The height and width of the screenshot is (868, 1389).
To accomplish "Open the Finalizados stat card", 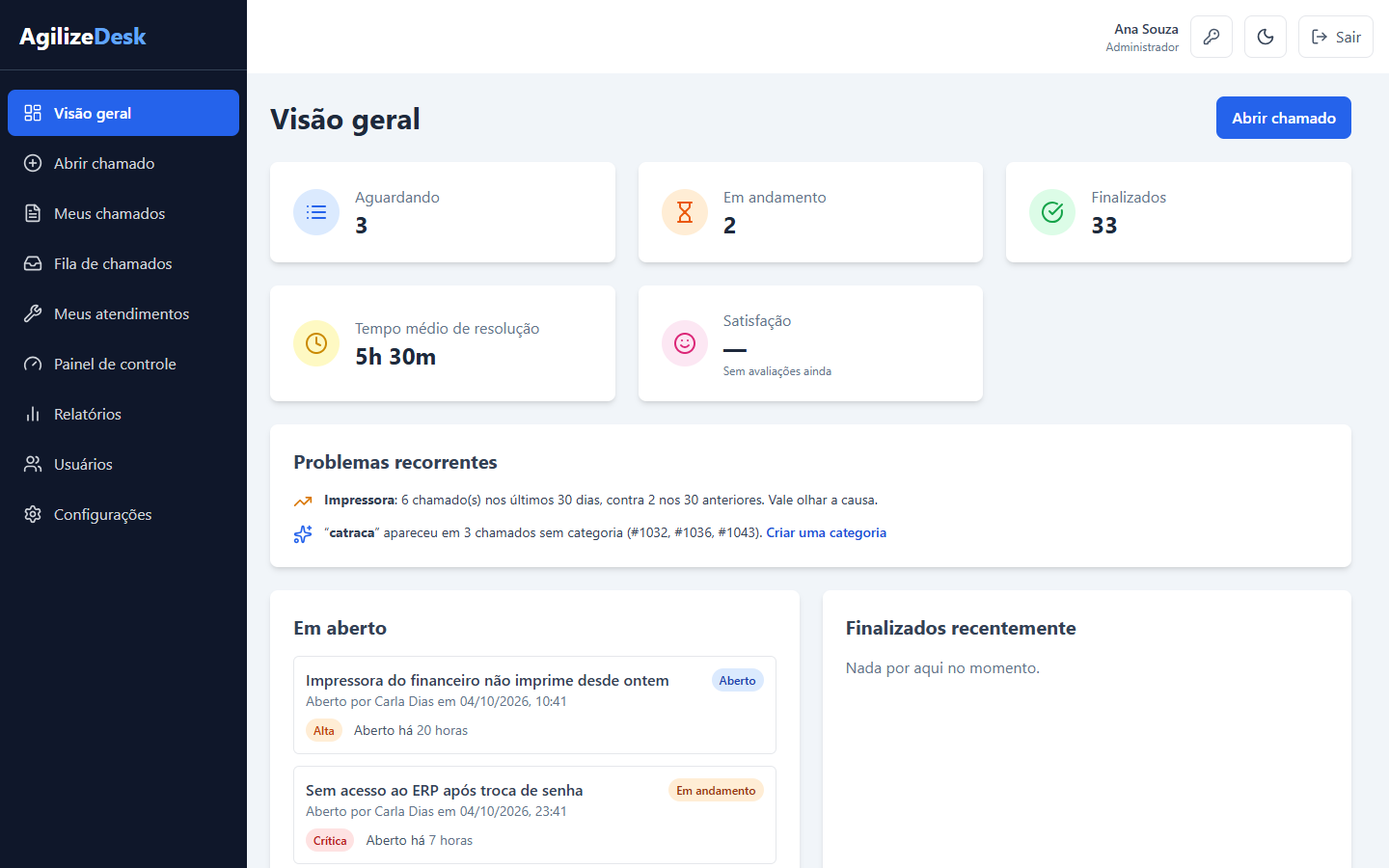I will click(x=1179, y=212).
